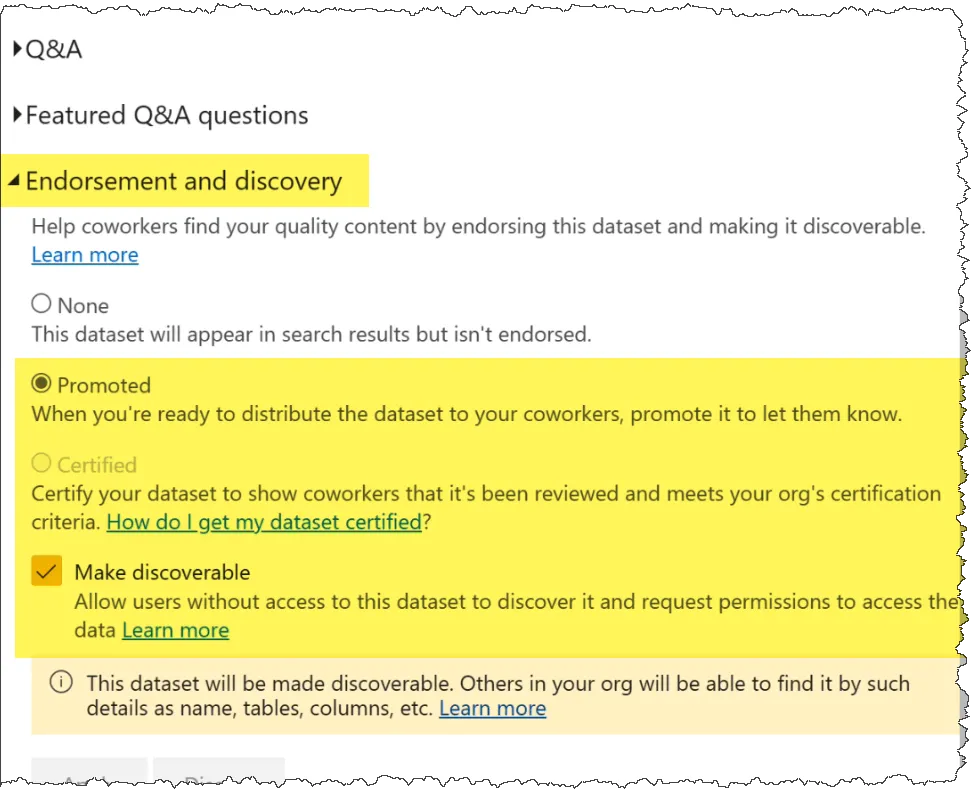Uncheck the Make discoverable checkbox
This screenshot has width=973, height=792.
[47, 572]
